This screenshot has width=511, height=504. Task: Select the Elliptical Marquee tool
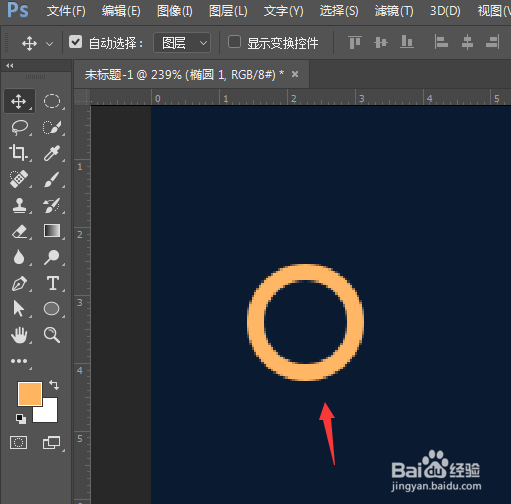[x=52, y=101]
